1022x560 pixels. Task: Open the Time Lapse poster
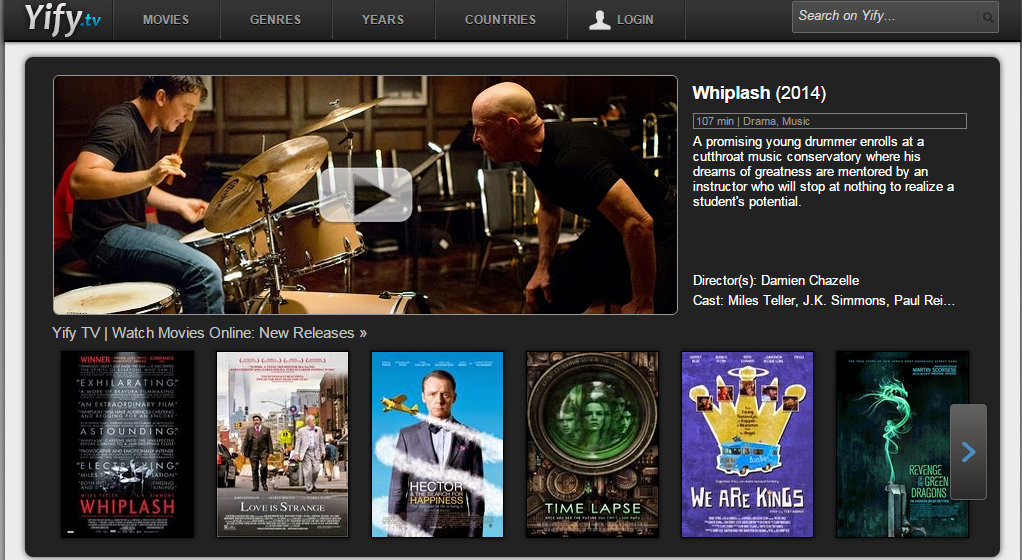tap(592, 445)
